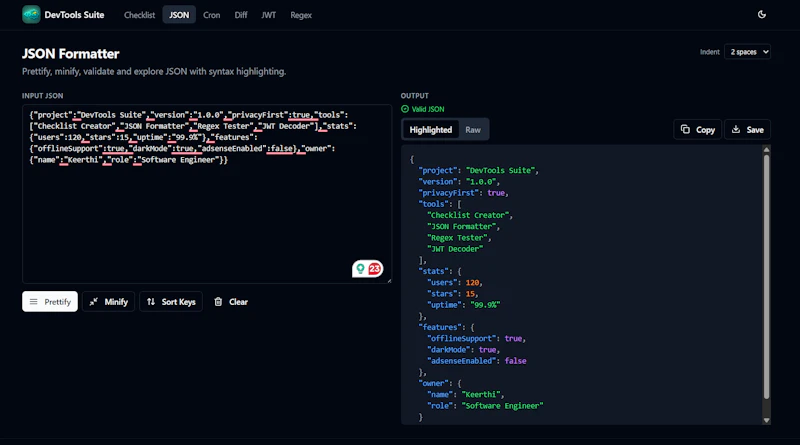Image resolution: width=800 pixels, height=445 pixels.
Task: Open the Checklist tab
Action: [x=139, y=15]
